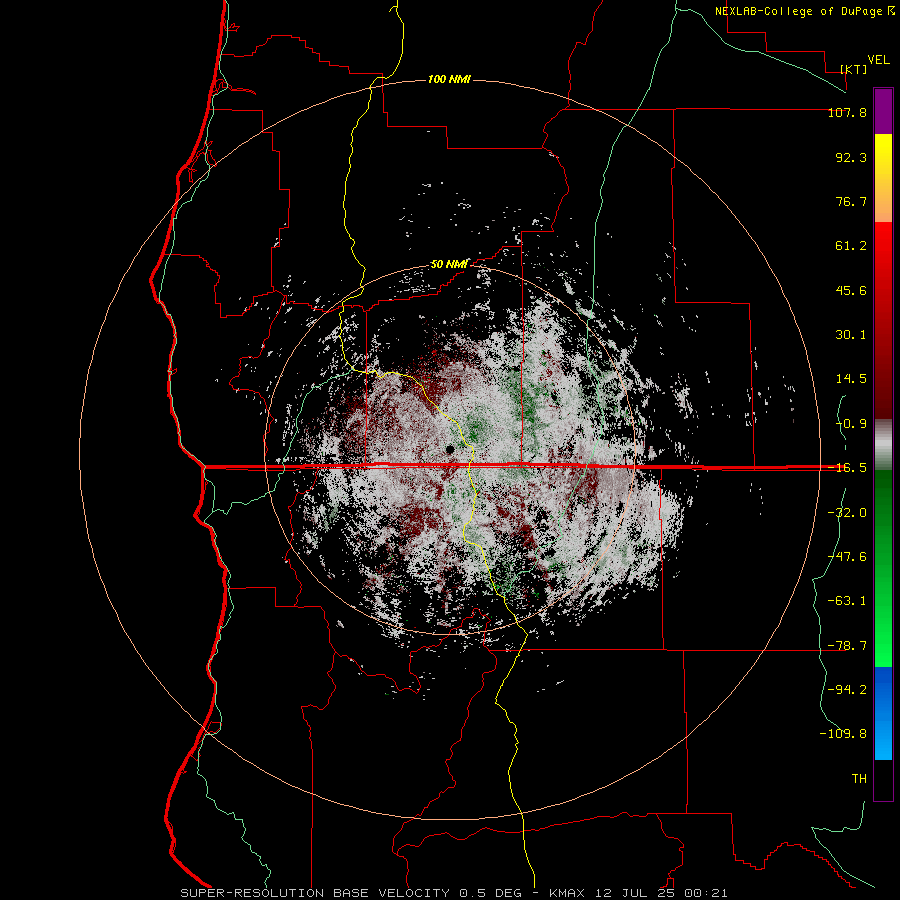This screenshot has height=900, width=900.
Task: Click the 100 NMI range ring label
Action: (449, 79)
